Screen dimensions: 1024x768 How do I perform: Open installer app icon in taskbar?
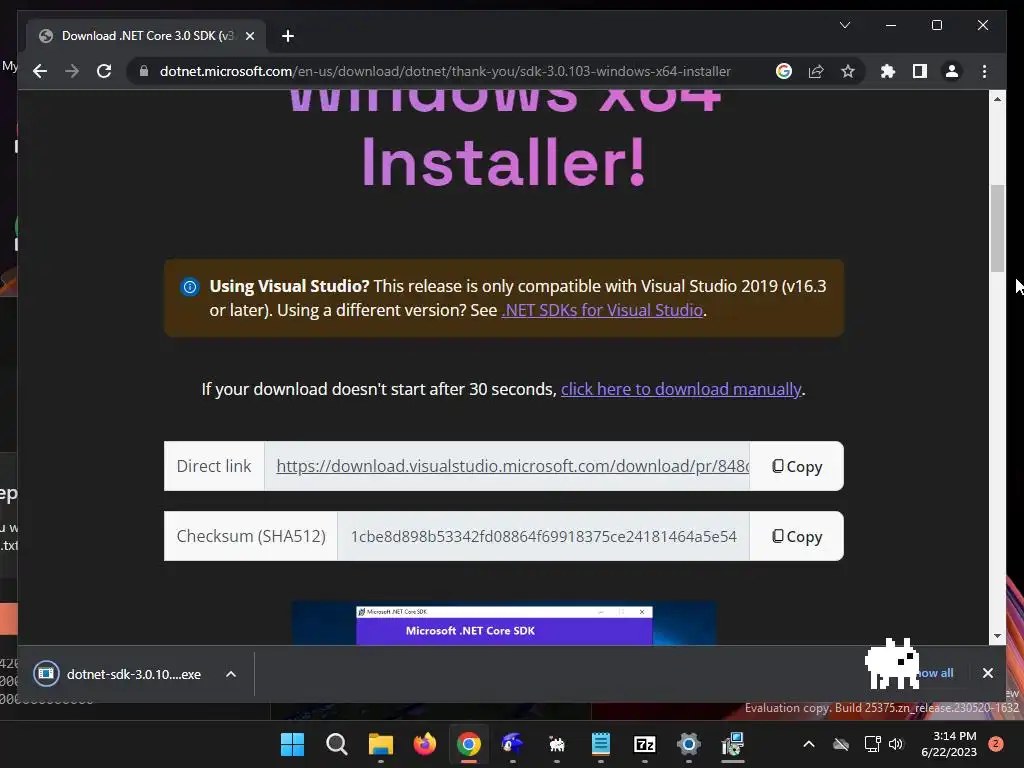pyautogui.click(x=733, y=744)
